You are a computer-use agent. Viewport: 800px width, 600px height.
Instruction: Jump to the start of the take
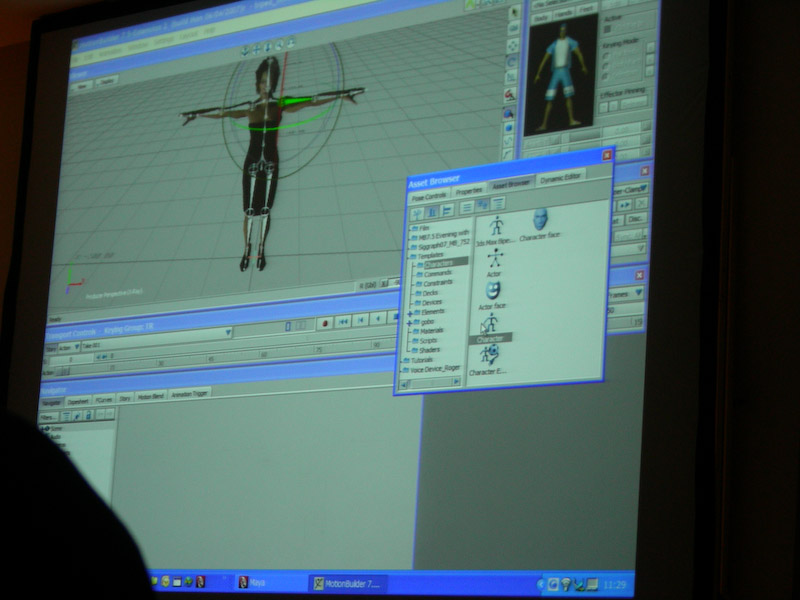343,321
